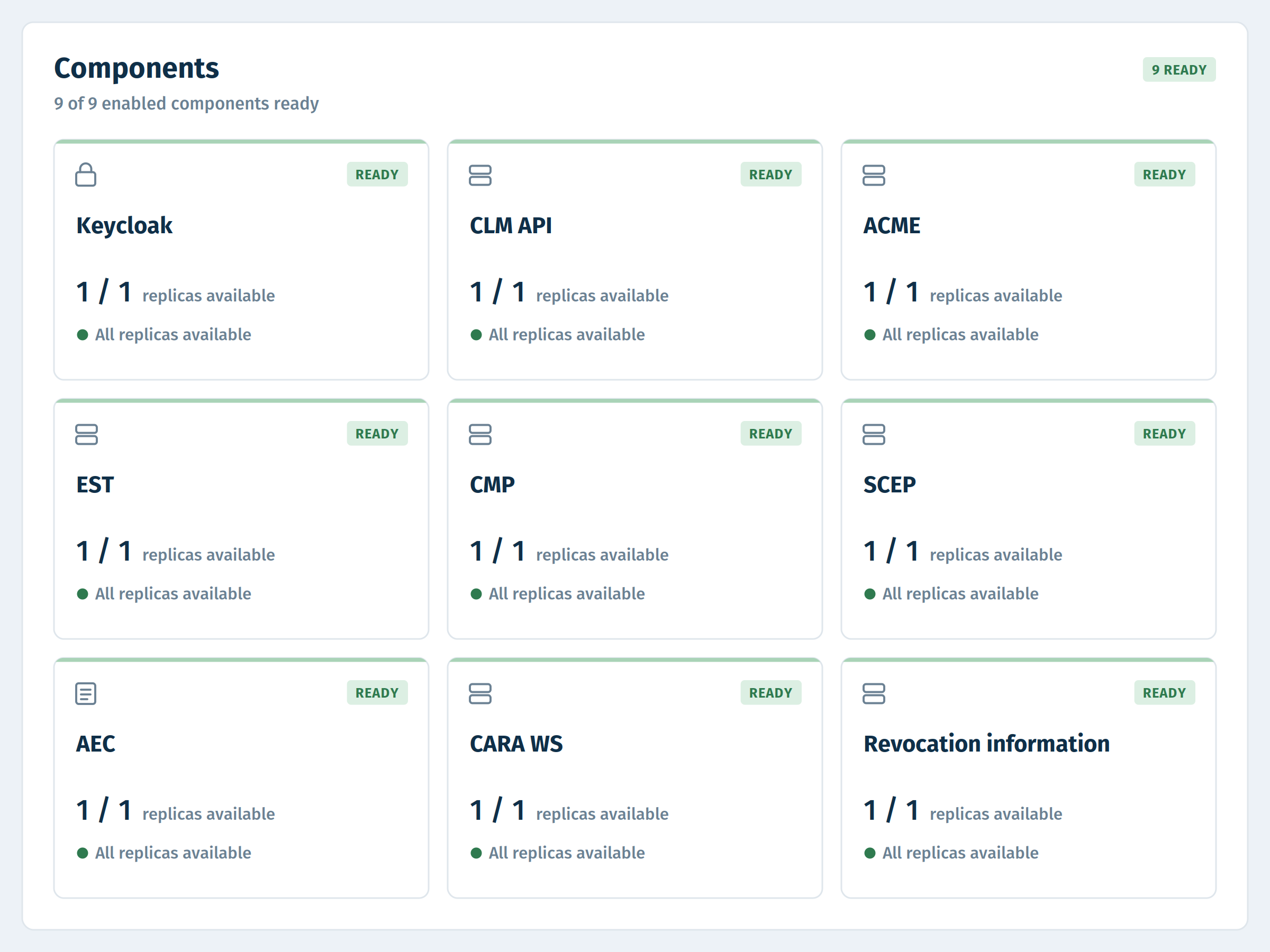The image size is (1270, 952).
Task: Click the READY badge on AEC card
Action: click(x=377, y=693)
